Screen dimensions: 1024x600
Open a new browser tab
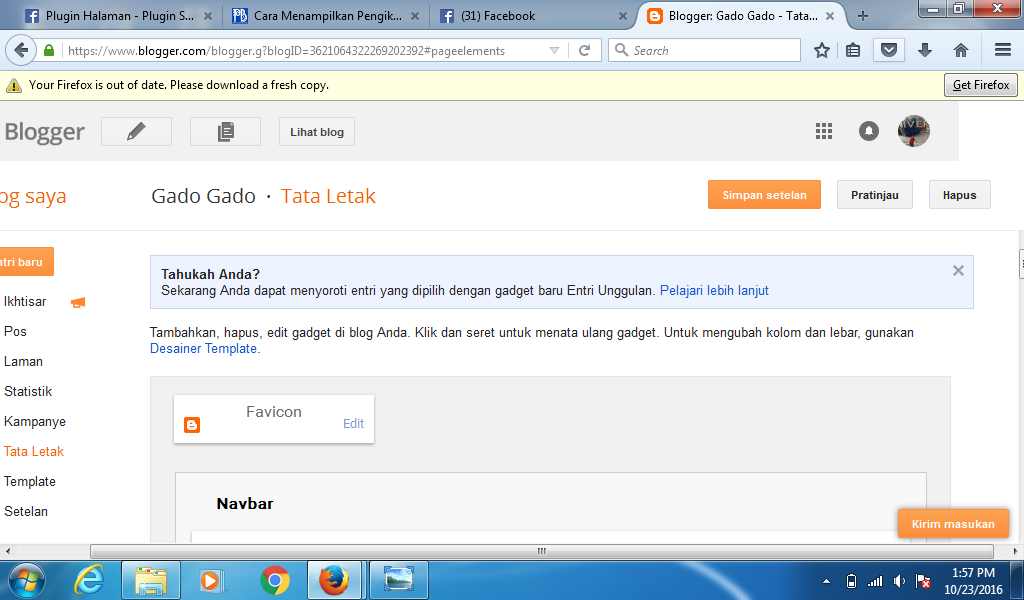coord(863,16)
